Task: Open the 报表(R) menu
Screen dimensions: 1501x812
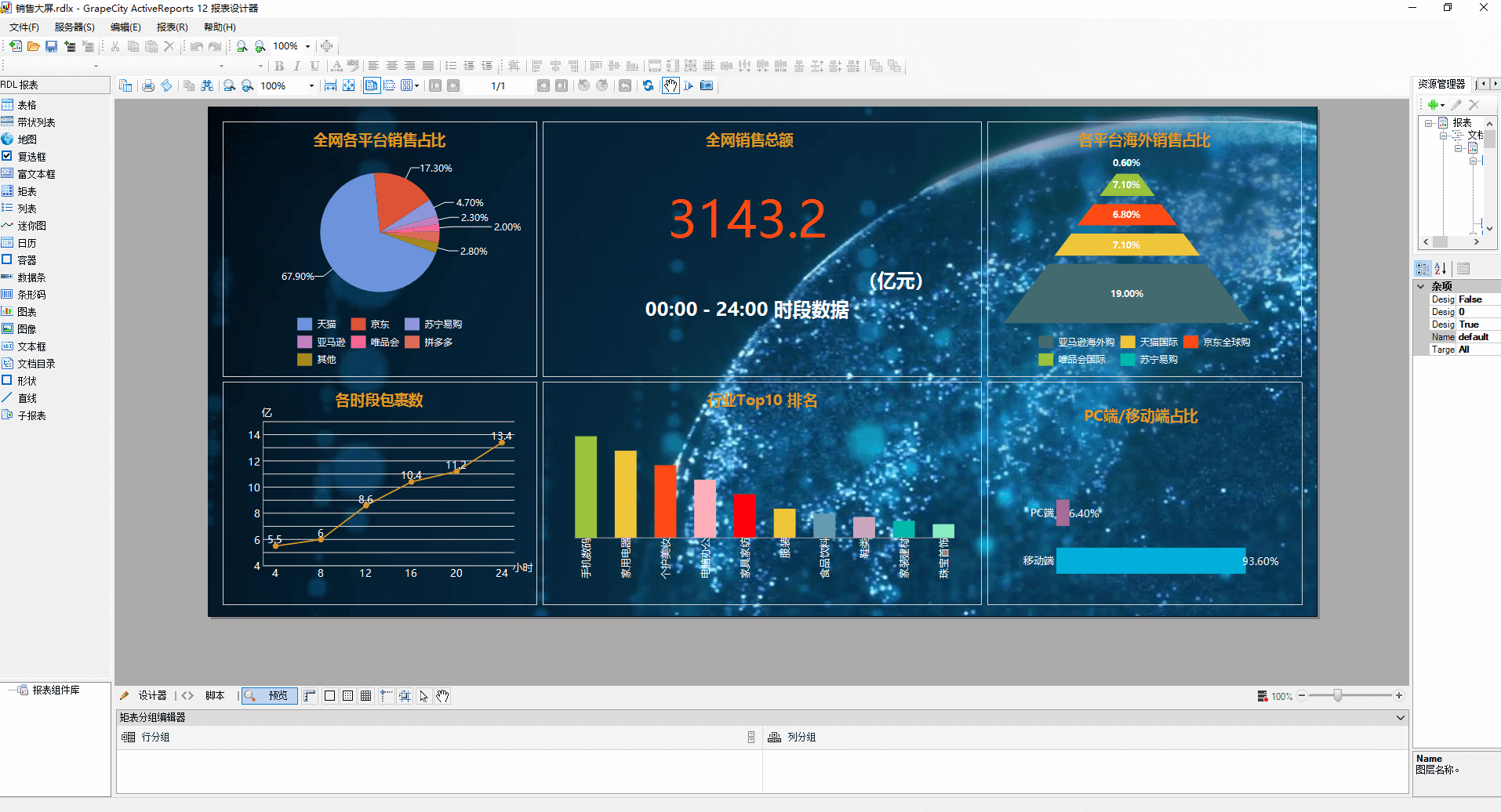Action: coord(173,27)
